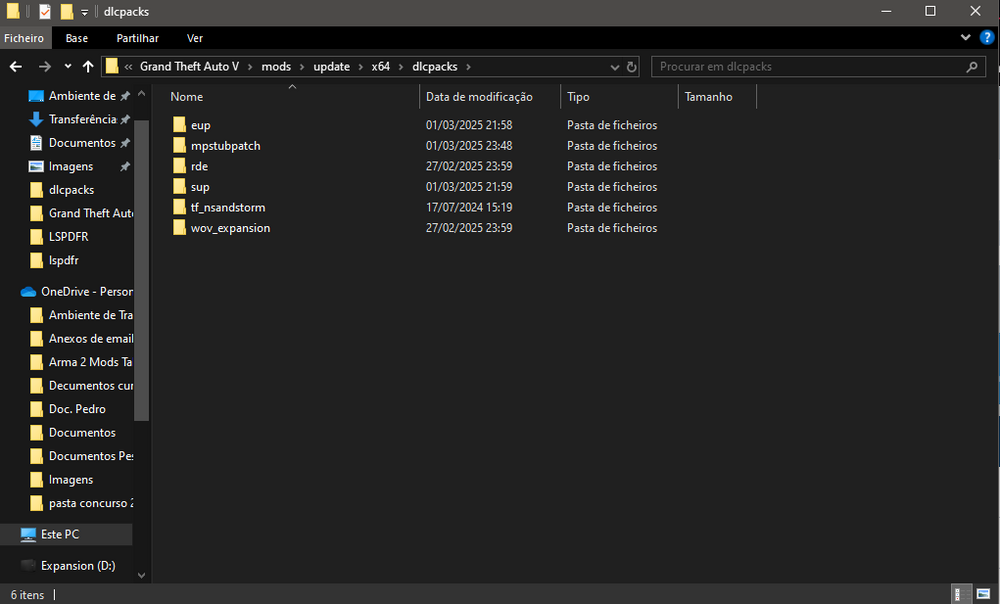Click the search magnifier icon
The image size is (1000, 604).
[x=972, y=67]
